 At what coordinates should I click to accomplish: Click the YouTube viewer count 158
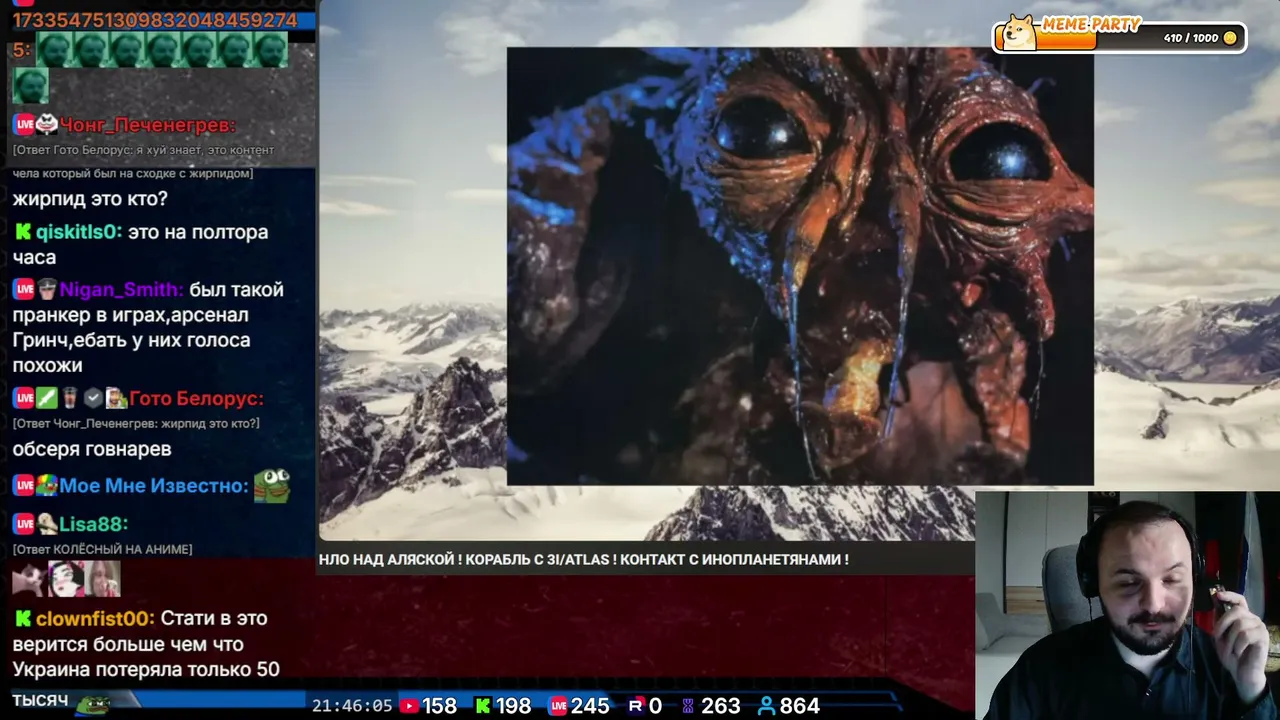click(439, 706)
